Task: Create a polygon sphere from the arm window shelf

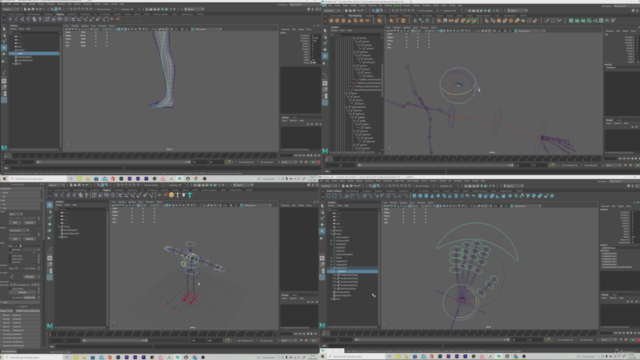Action: click(331, 20)
